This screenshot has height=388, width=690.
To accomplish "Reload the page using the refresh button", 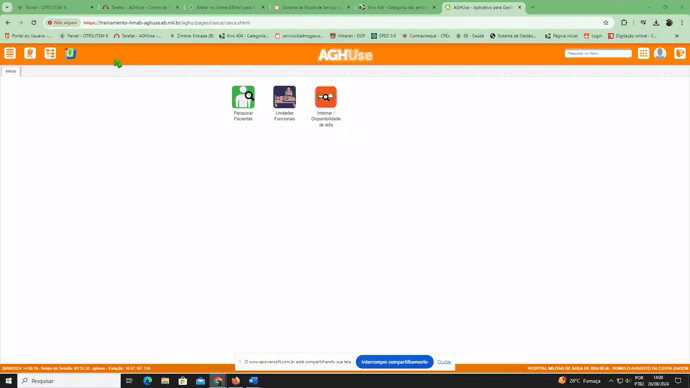I will pos(33,22).
